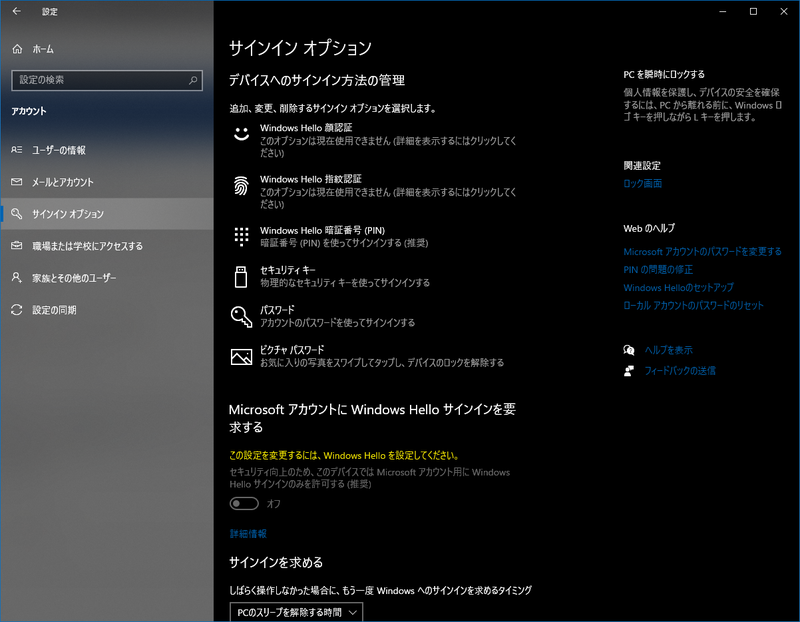This screenshot has width=800, height=622.
Task: Click the security key USB icon
Action: 240,276
